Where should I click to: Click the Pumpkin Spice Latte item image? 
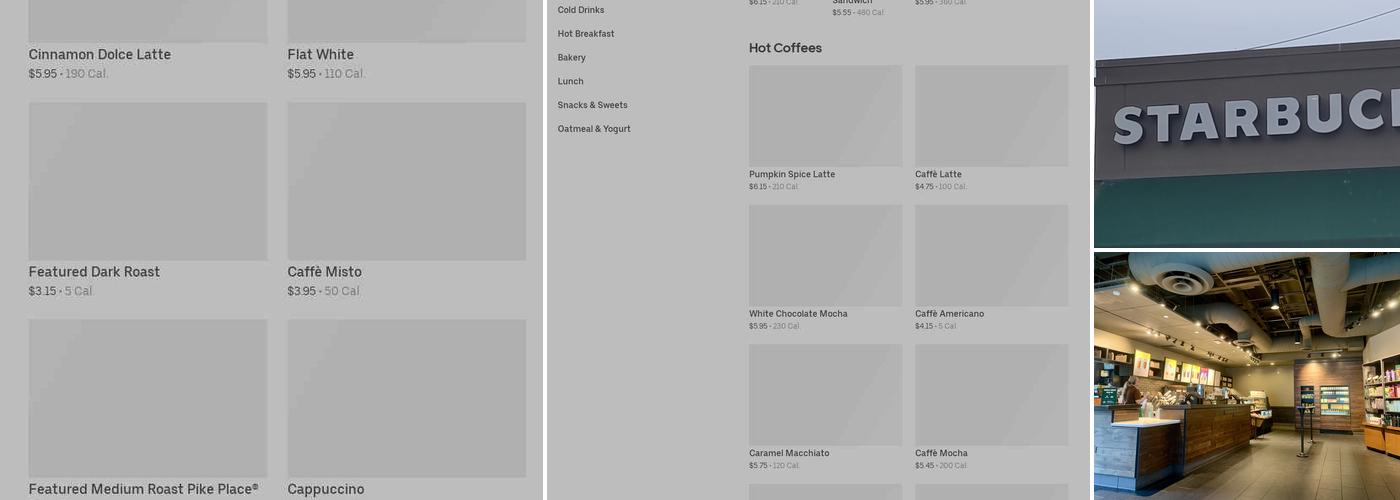click(x=825, y=116)
